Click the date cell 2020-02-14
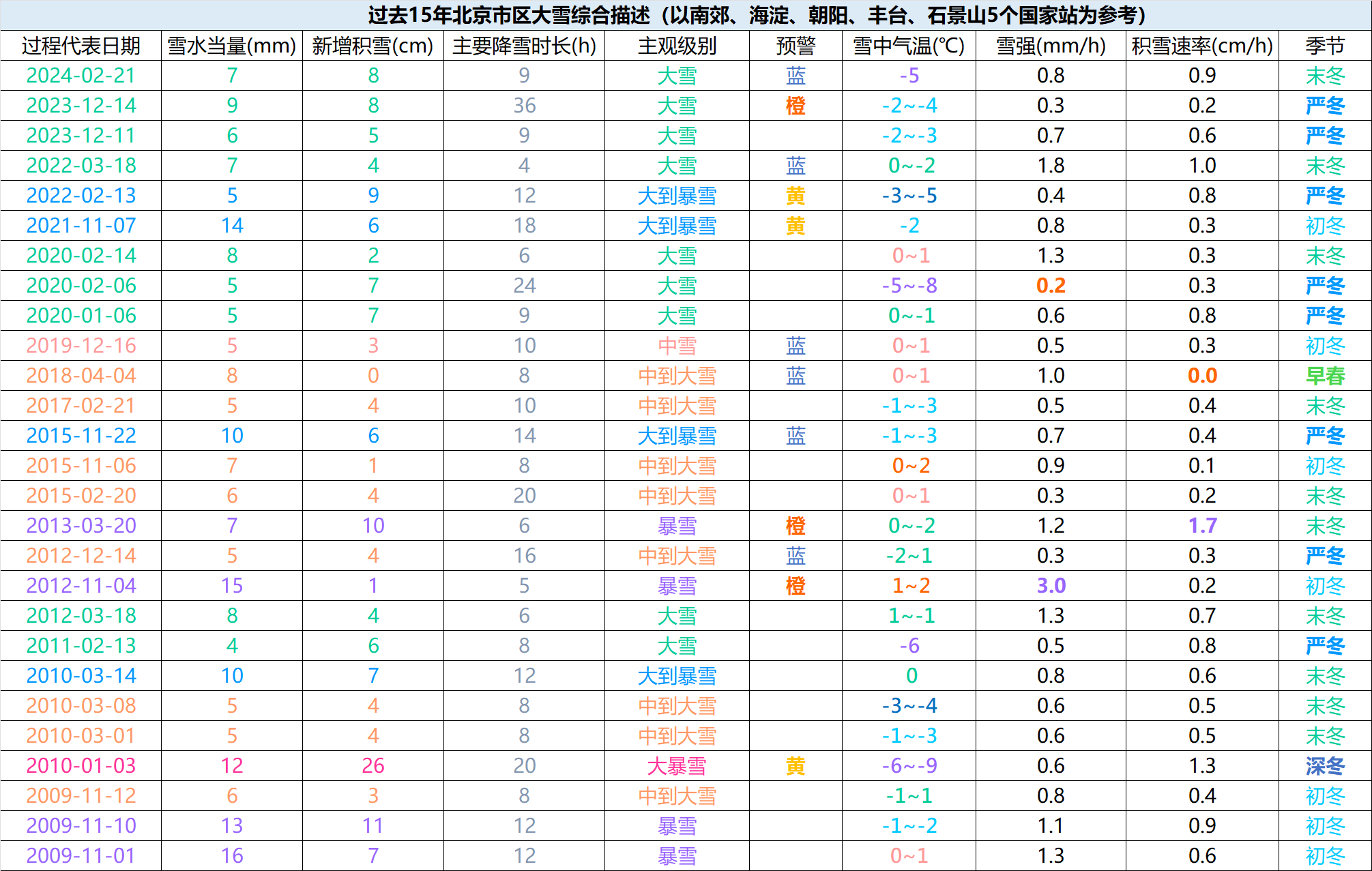 81,256
